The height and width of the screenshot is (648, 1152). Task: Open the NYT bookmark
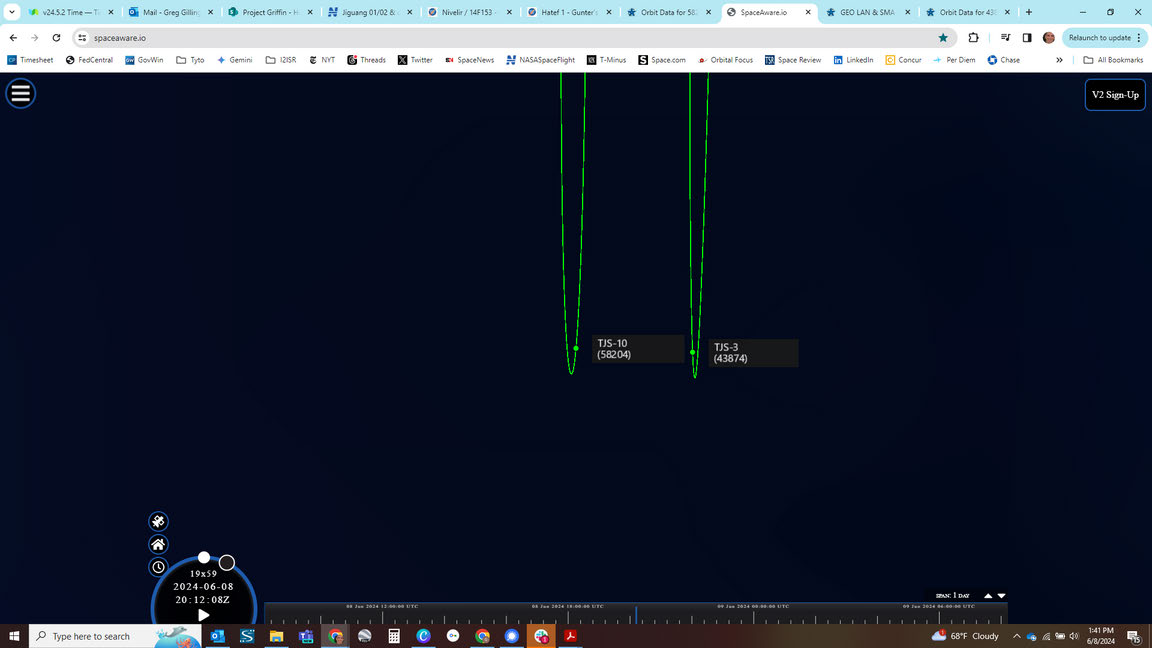(322, 60)
